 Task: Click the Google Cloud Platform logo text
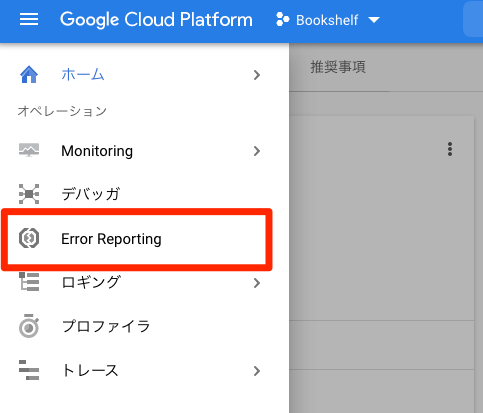click(156, 20)
